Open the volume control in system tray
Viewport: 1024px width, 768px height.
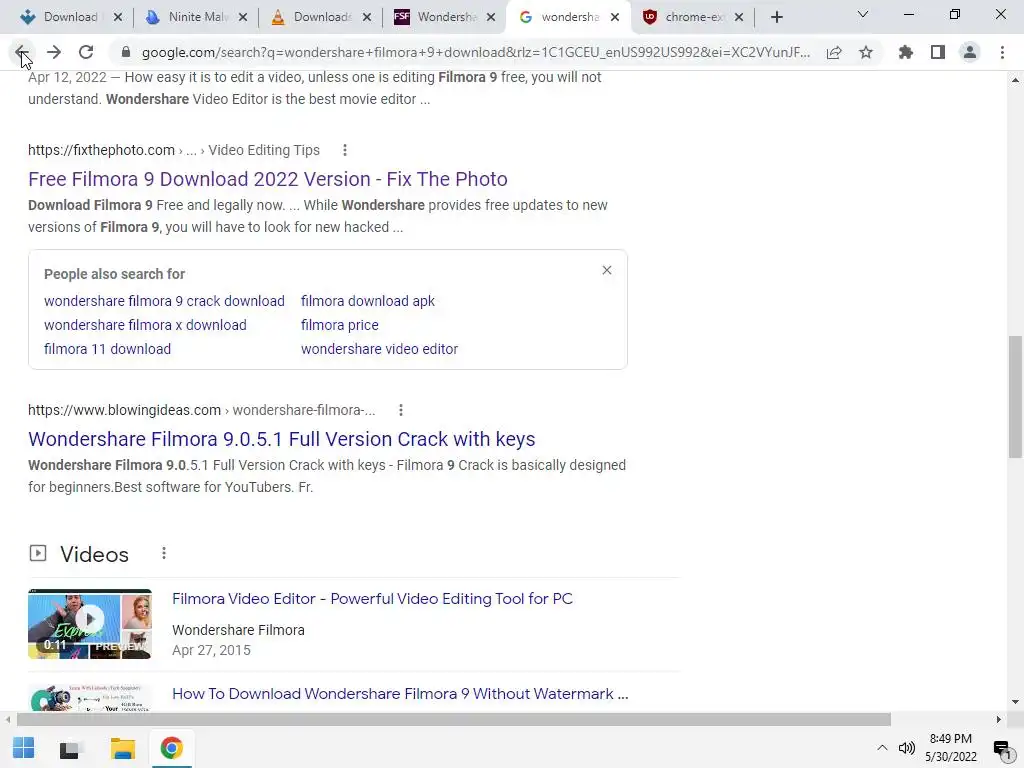[x=906, y=748]
